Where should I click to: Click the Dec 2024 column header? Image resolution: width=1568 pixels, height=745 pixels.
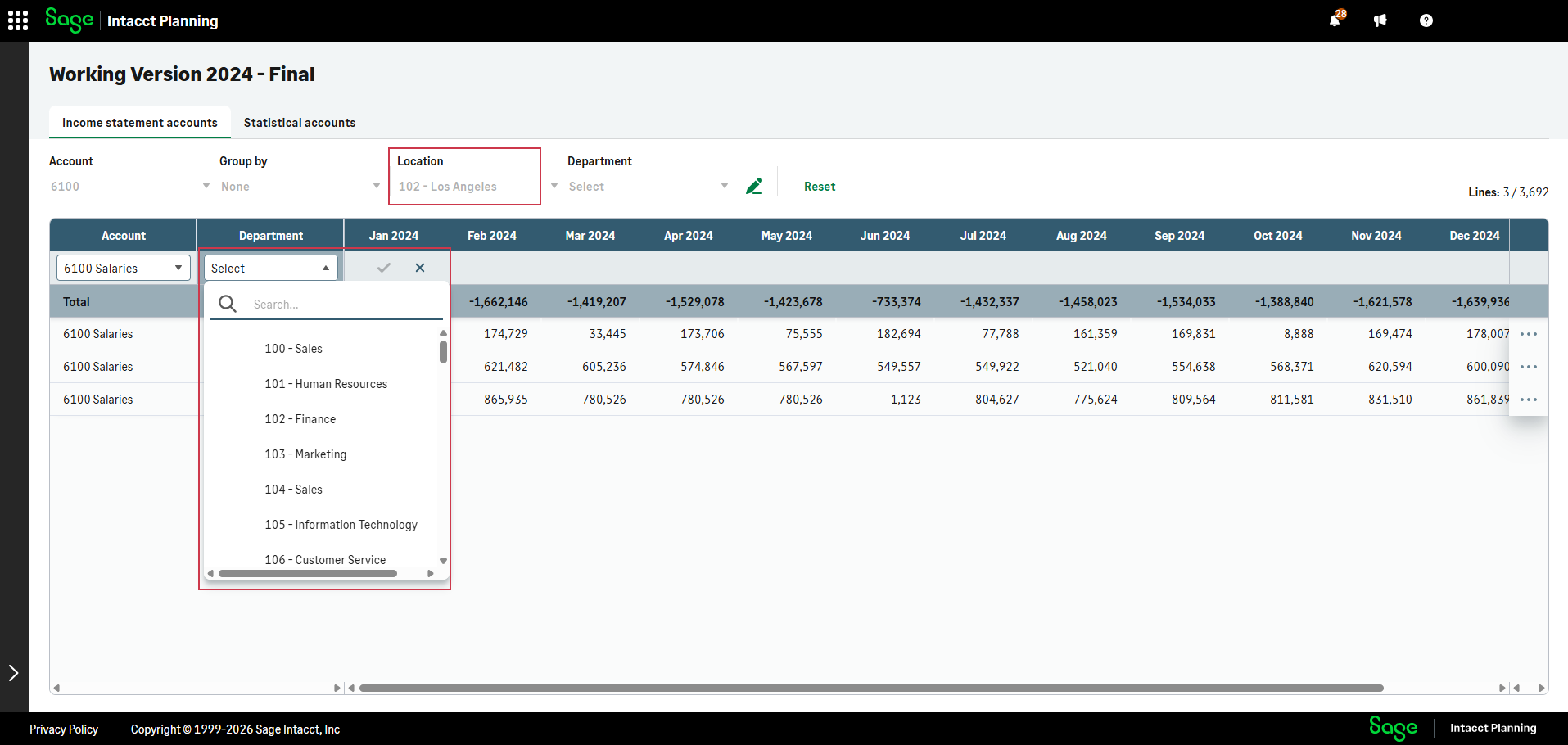(1475, 236)
